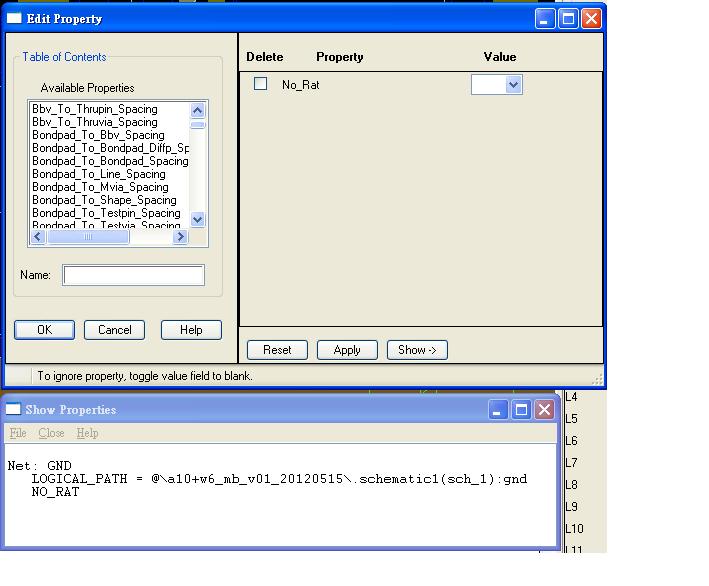Minimize the Edit Property window
The image size is (709, 586).
coord(544,19)
